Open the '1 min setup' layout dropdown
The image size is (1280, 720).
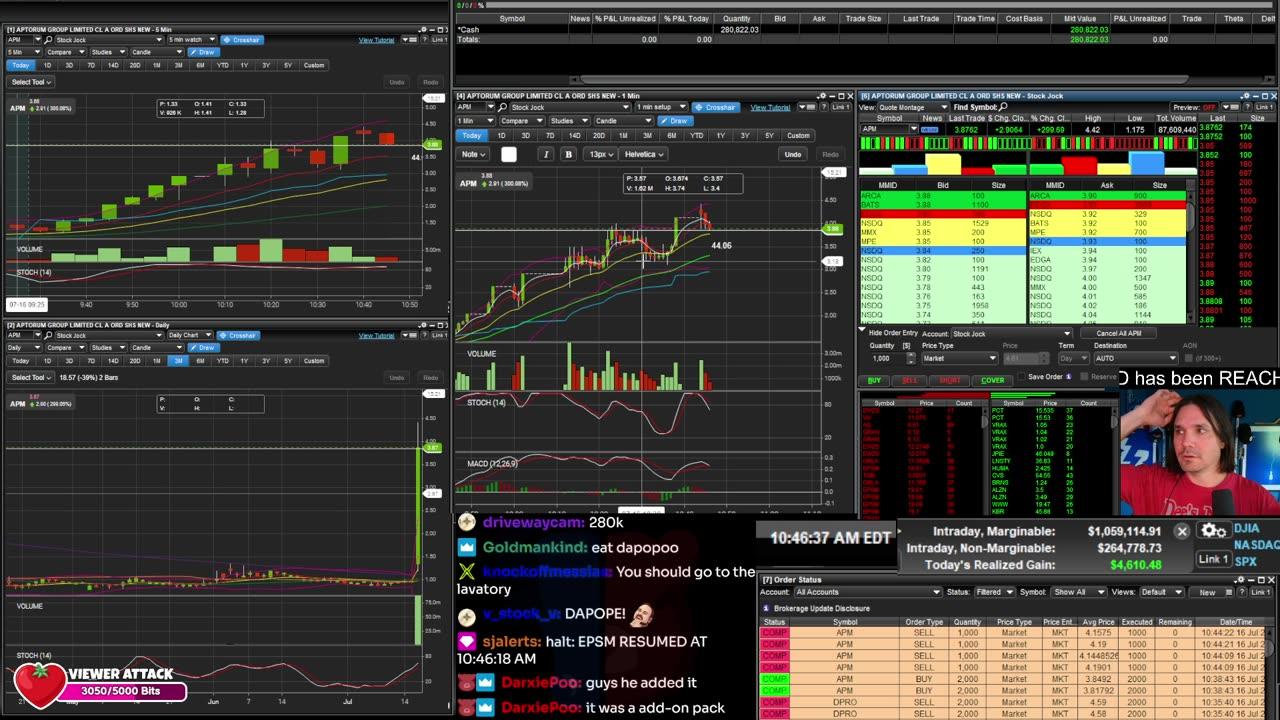661,107
